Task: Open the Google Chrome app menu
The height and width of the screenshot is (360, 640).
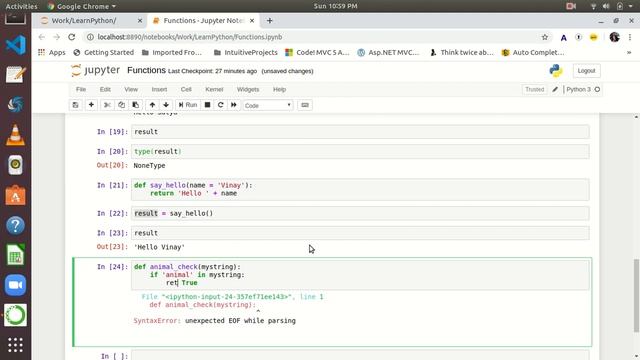Action: point(82,6)
